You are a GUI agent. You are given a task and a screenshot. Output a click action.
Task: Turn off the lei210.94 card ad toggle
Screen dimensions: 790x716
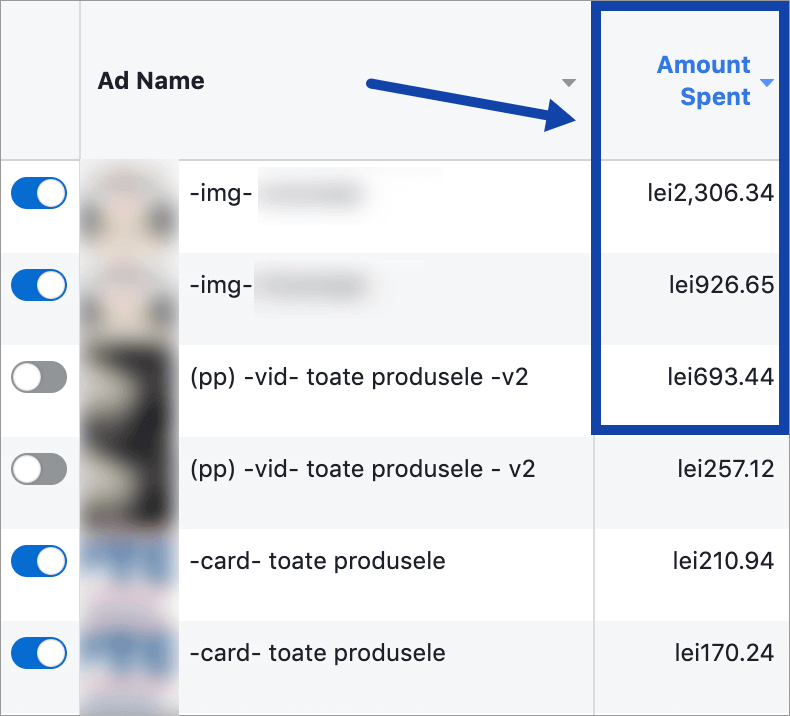point(39,561)
